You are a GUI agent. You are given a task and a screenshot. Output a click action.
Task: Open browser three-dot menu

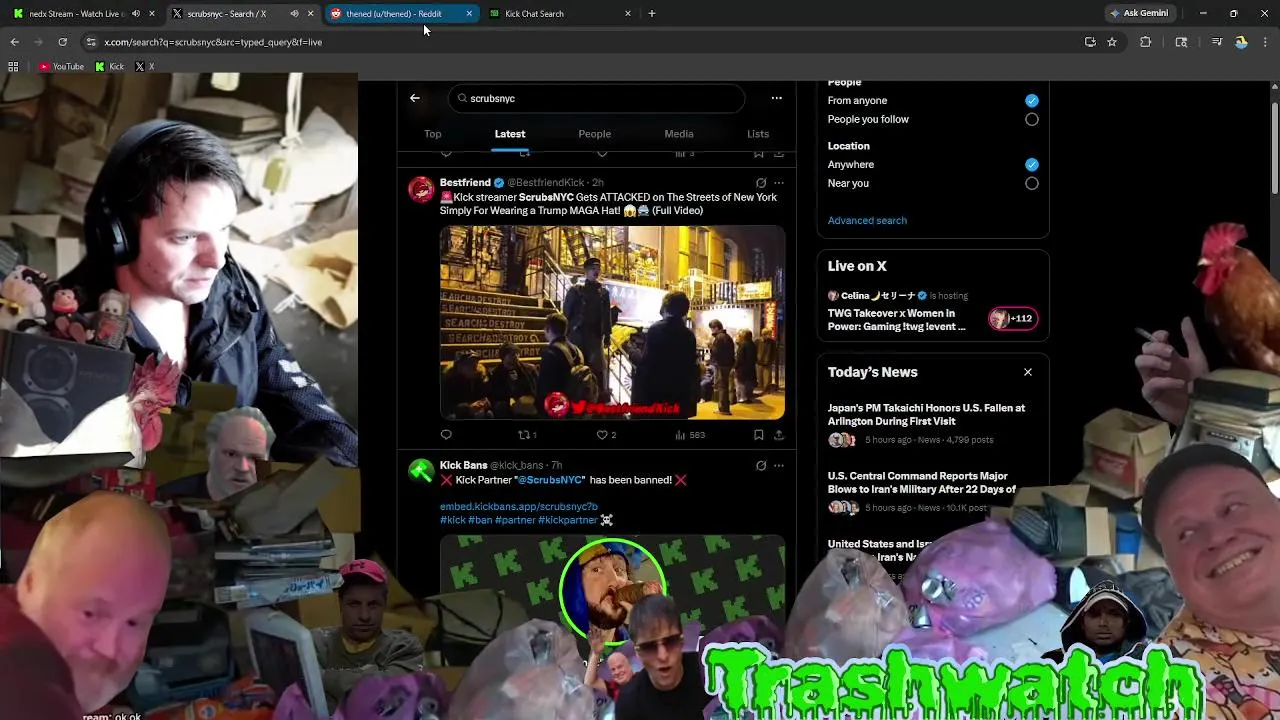pyautogui.click(x=1265, y=42)
